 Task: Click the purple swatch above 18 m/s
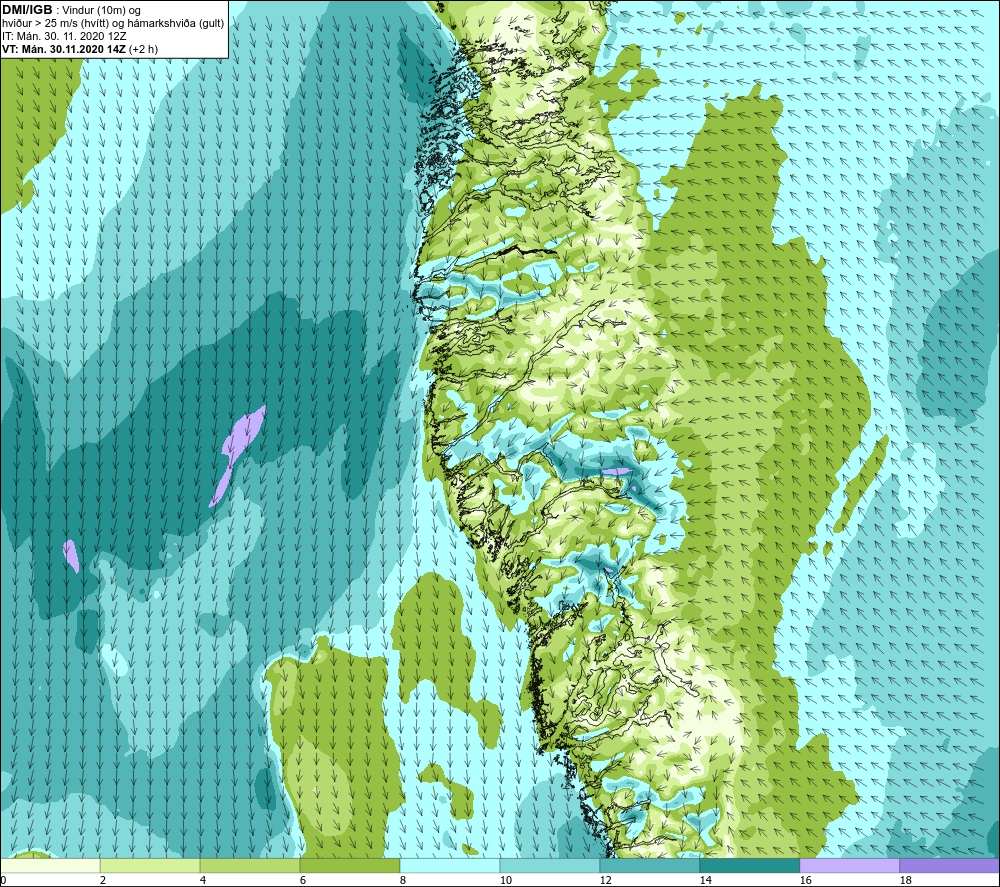(949, 865)
